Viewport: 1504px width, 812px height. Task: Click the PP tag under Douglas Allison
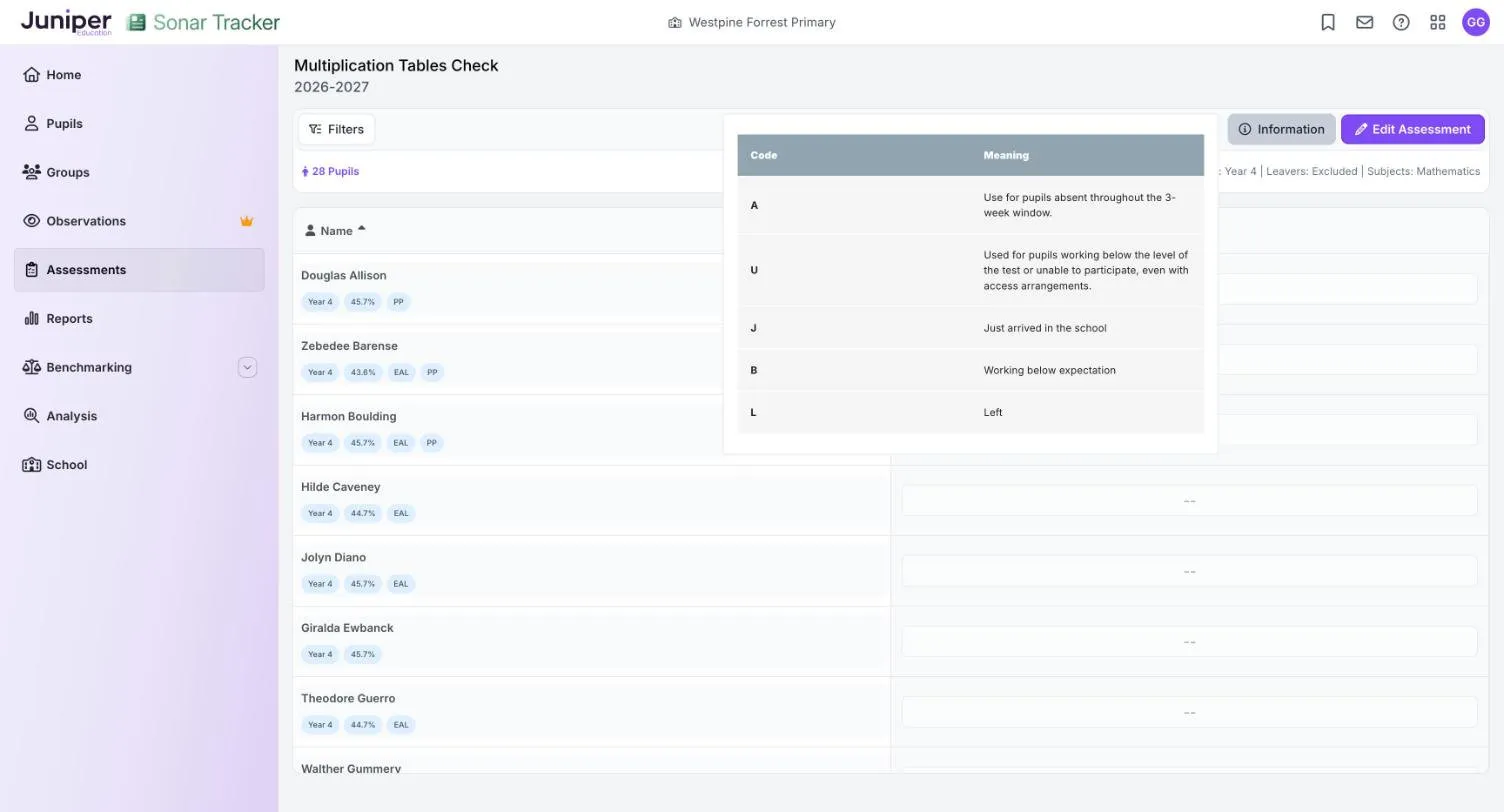pyautogui.click(x=398, y=302)
